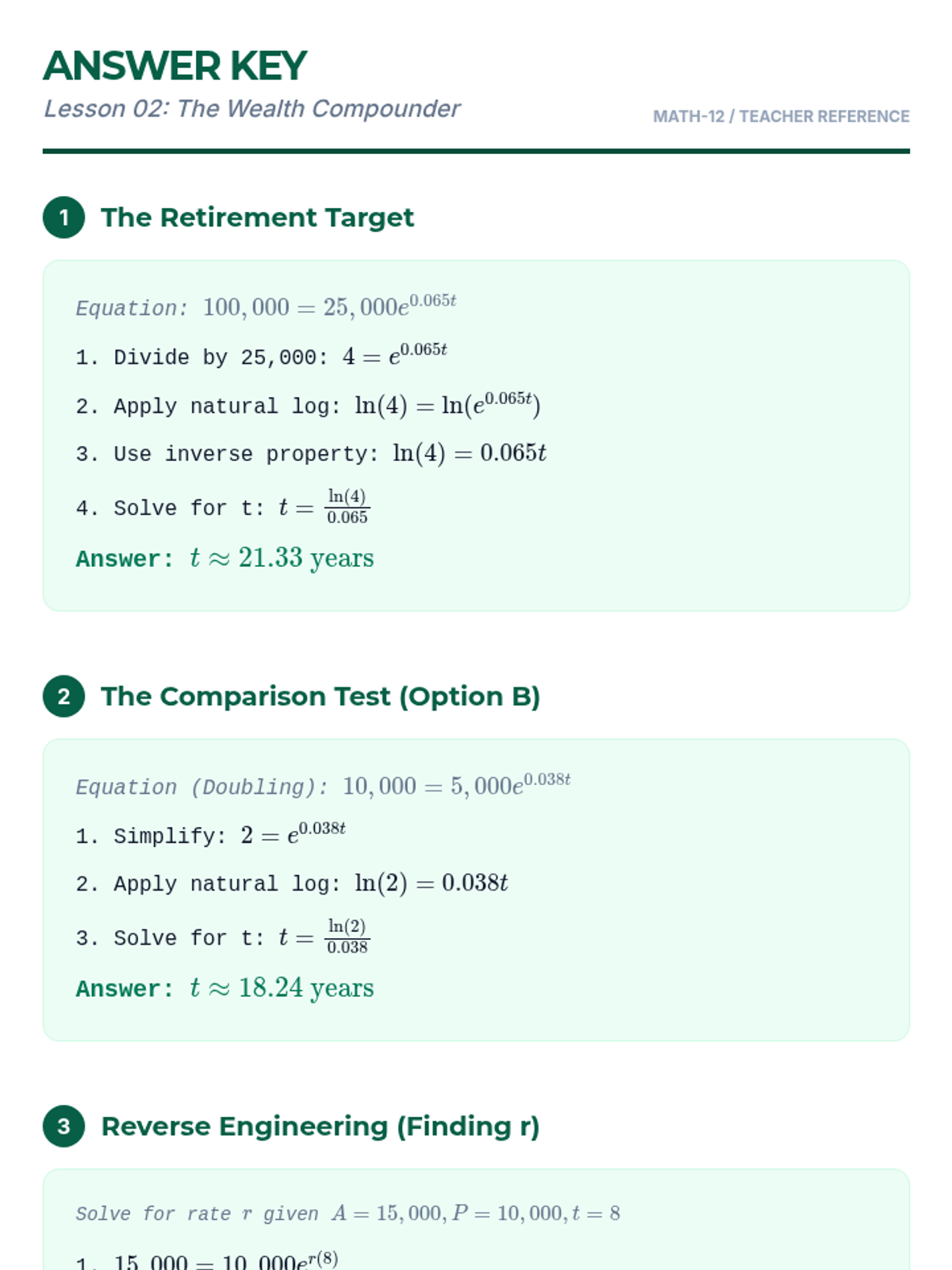Select the Divide by 25,000 step
Viewport: 952px width, 1270px height.
pos(261,356)
